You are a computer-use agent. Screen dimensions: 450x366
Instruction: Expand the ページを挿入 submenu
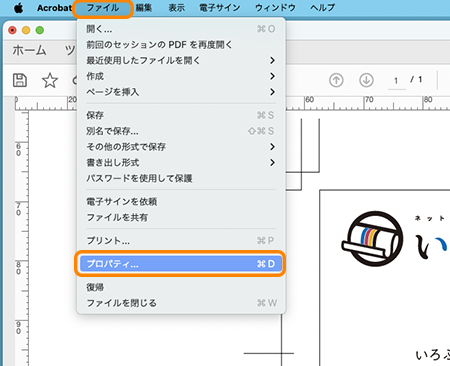pyautogui.click(x=181, y=92)
